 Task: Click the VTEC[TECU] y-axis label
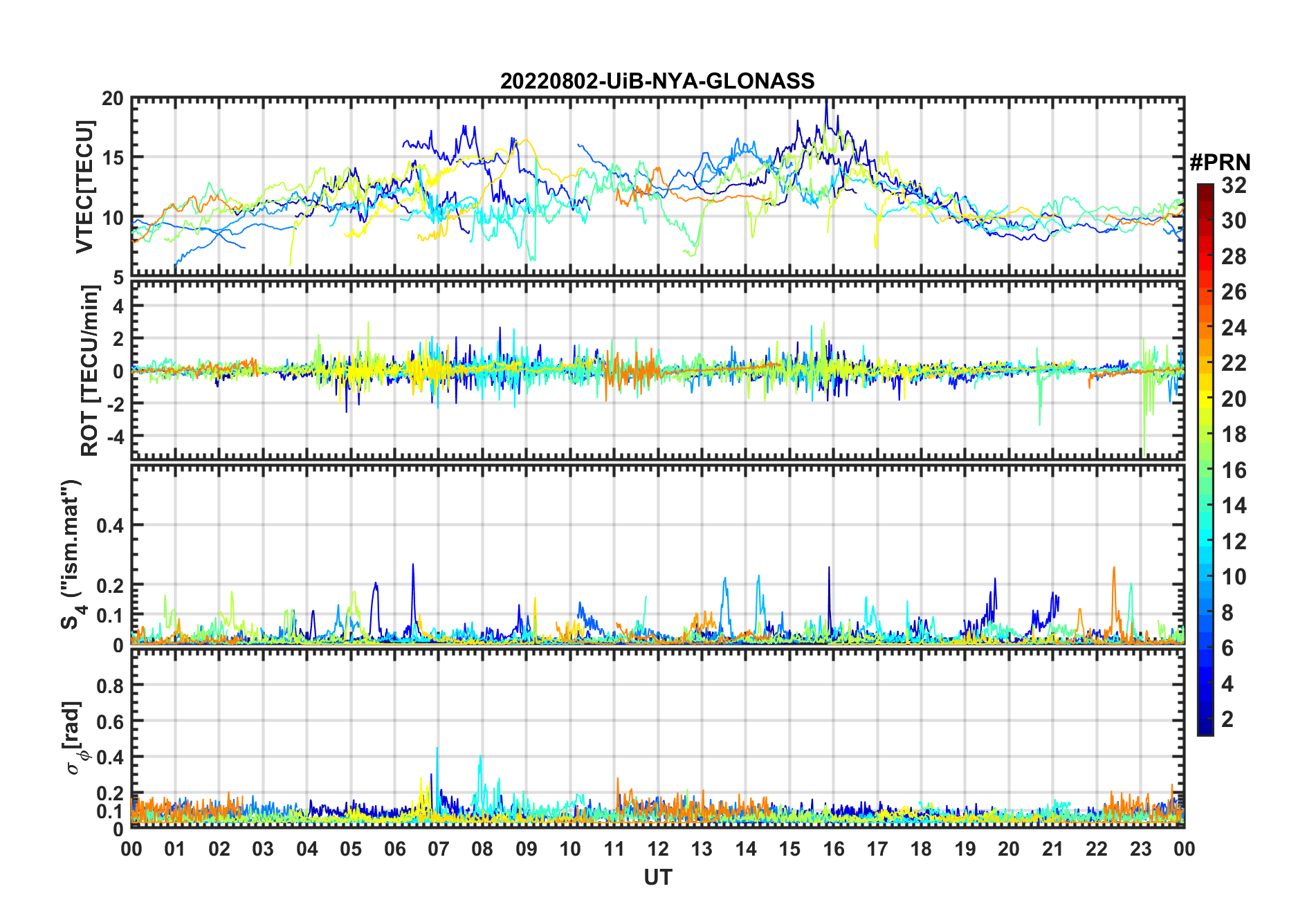[x=84, y=187]
